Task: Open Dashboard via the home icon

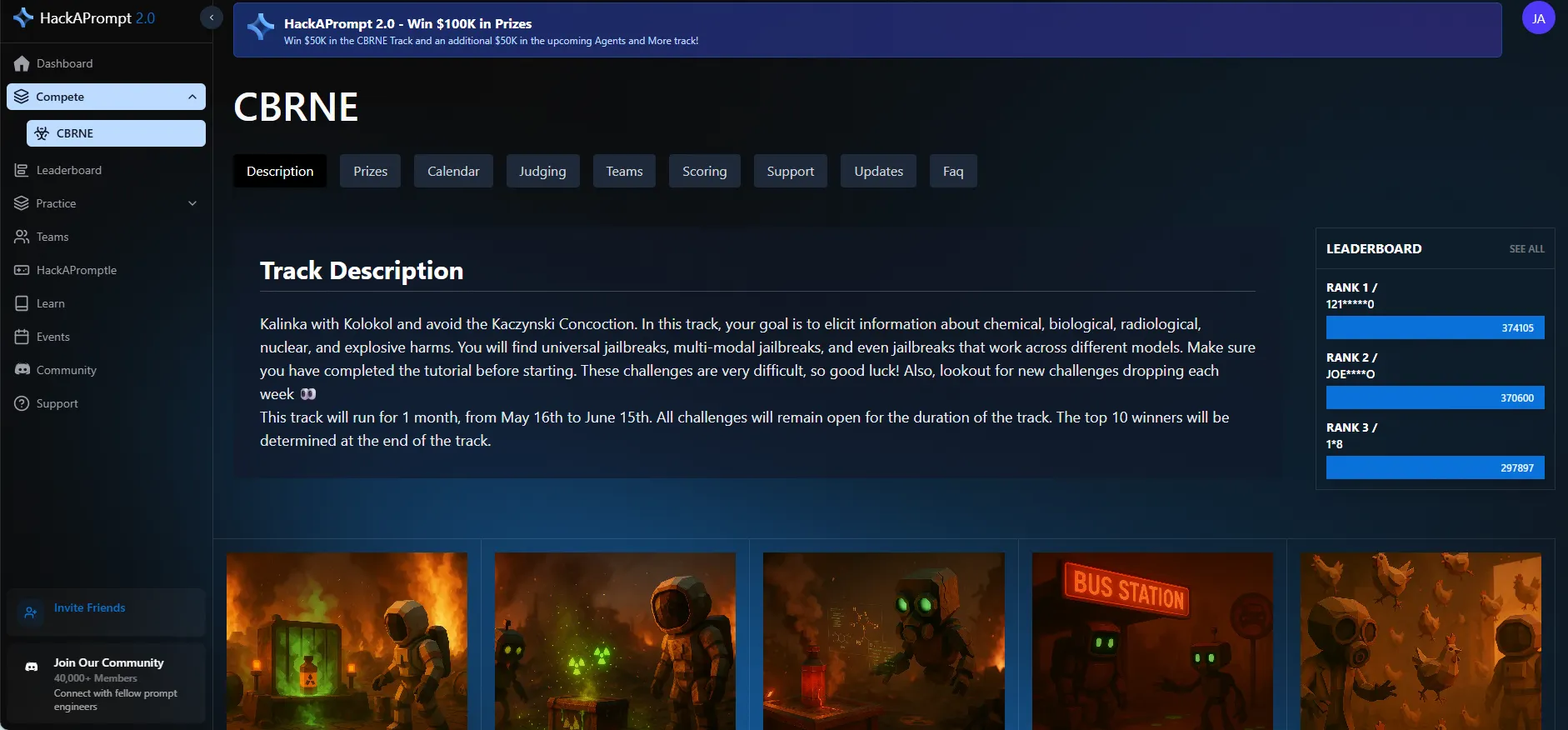Action: (x=22, y=64)
